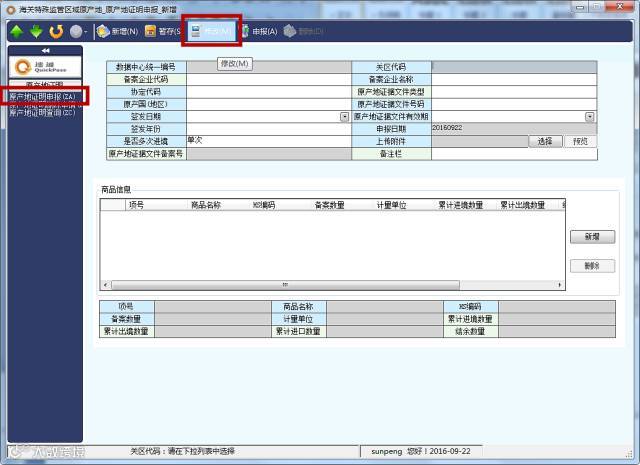Select 原产地证明申报(ZA) in the sidebar
The width and height of the screenshot is (640, 465).
pyautogui.click(x=42, y=97)
